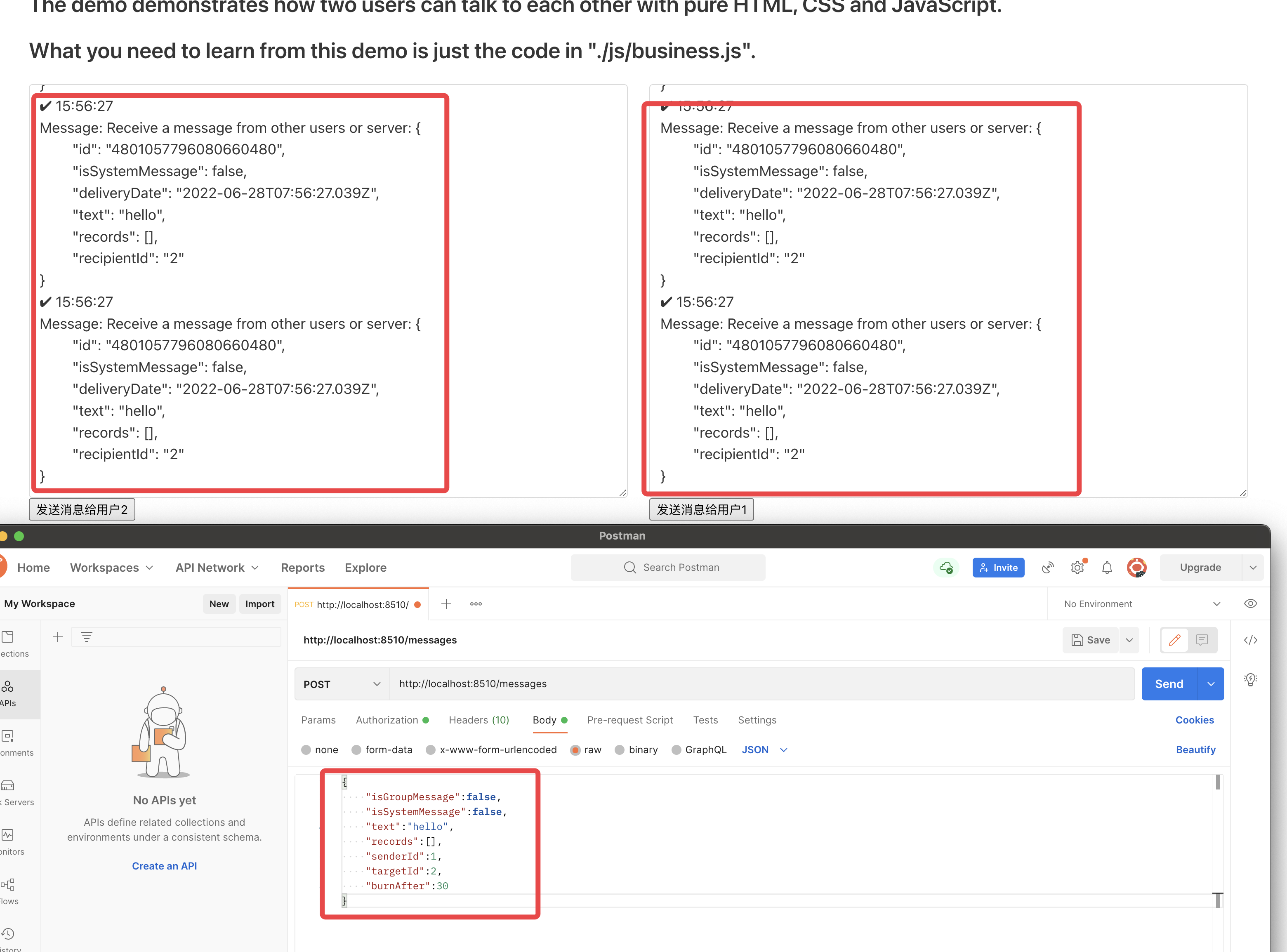This screenshot has height=952, width=1287.
Task: Open the notifications bell
Action: (1107, 567)
